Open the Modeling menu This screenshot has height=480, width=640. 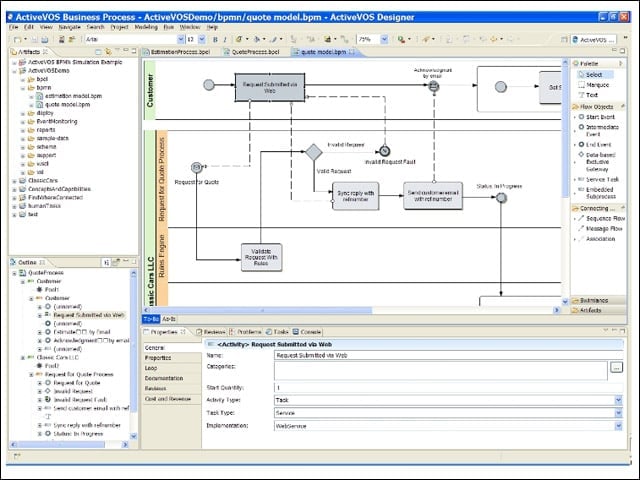point(146,27)
